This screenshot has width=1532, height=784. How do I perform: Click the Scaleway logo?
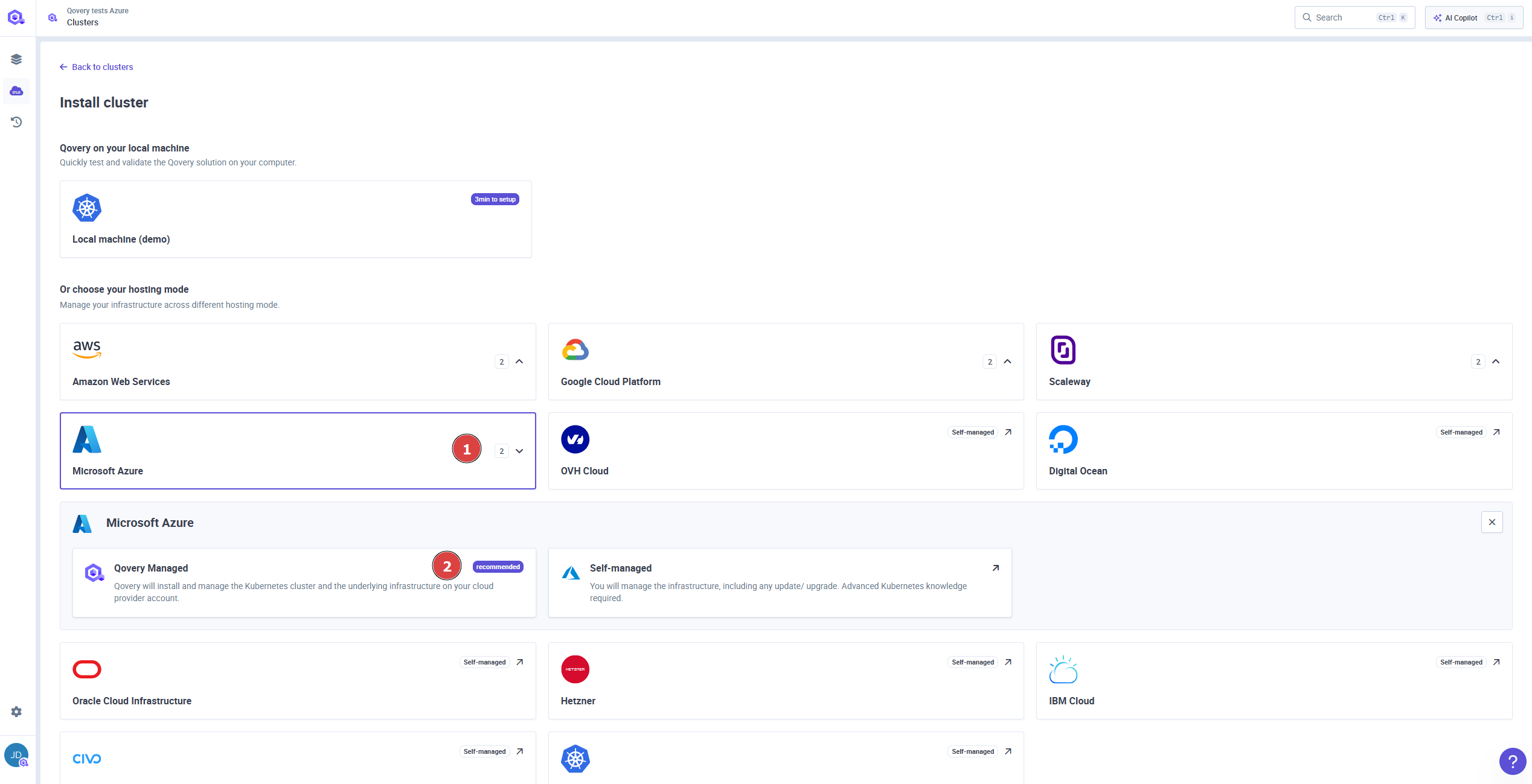click(1063, 349)
